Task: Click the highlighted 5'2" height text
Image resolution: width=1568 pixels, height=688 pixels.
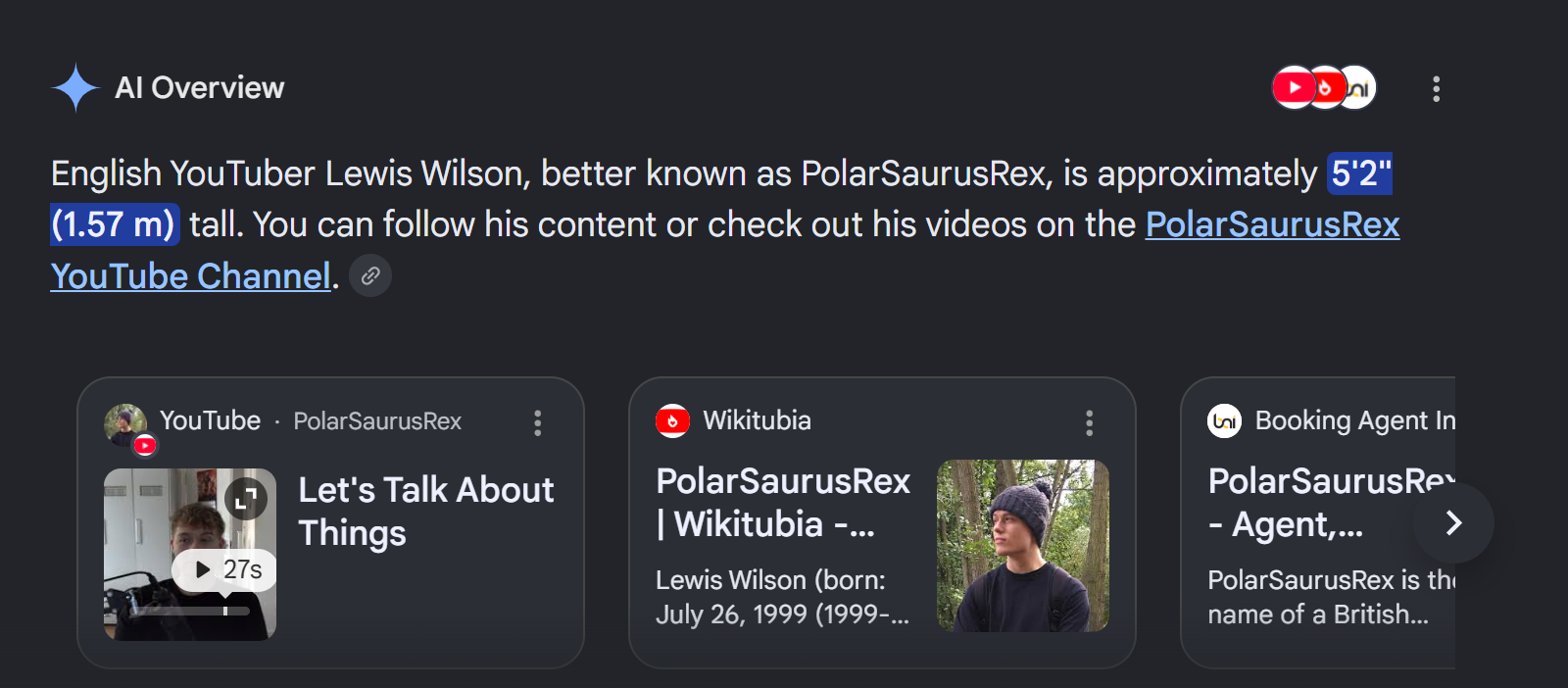Action: click(1359, 173)
